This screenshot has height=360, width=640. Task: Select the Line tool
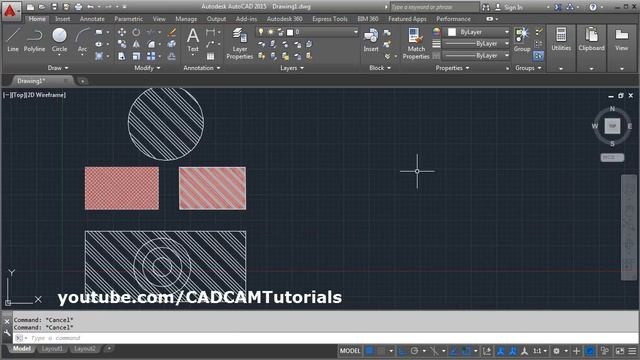coord(13,40)
